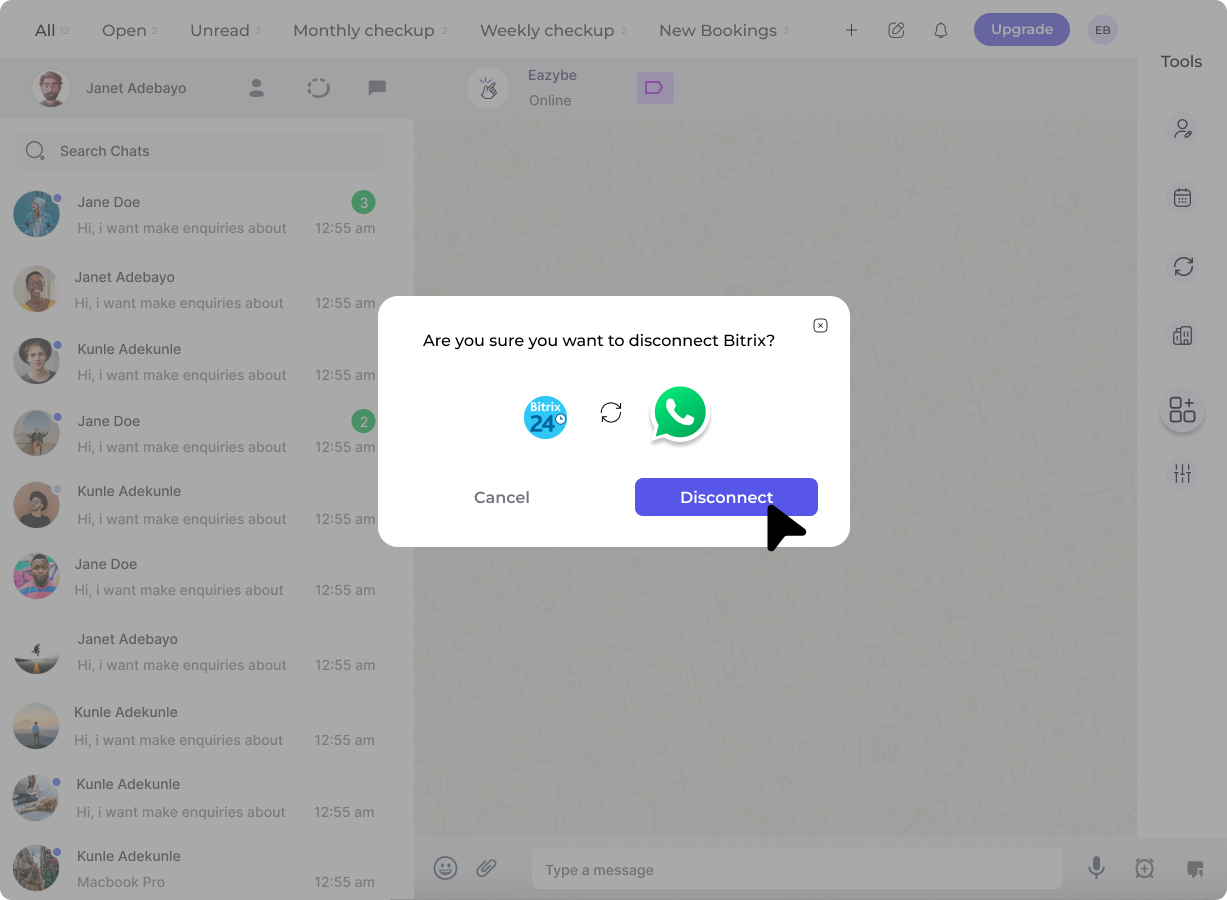Screen dimensions: 1227x900
Task: Click the purple label icon beside Eazybe
Action: point(655,88)
